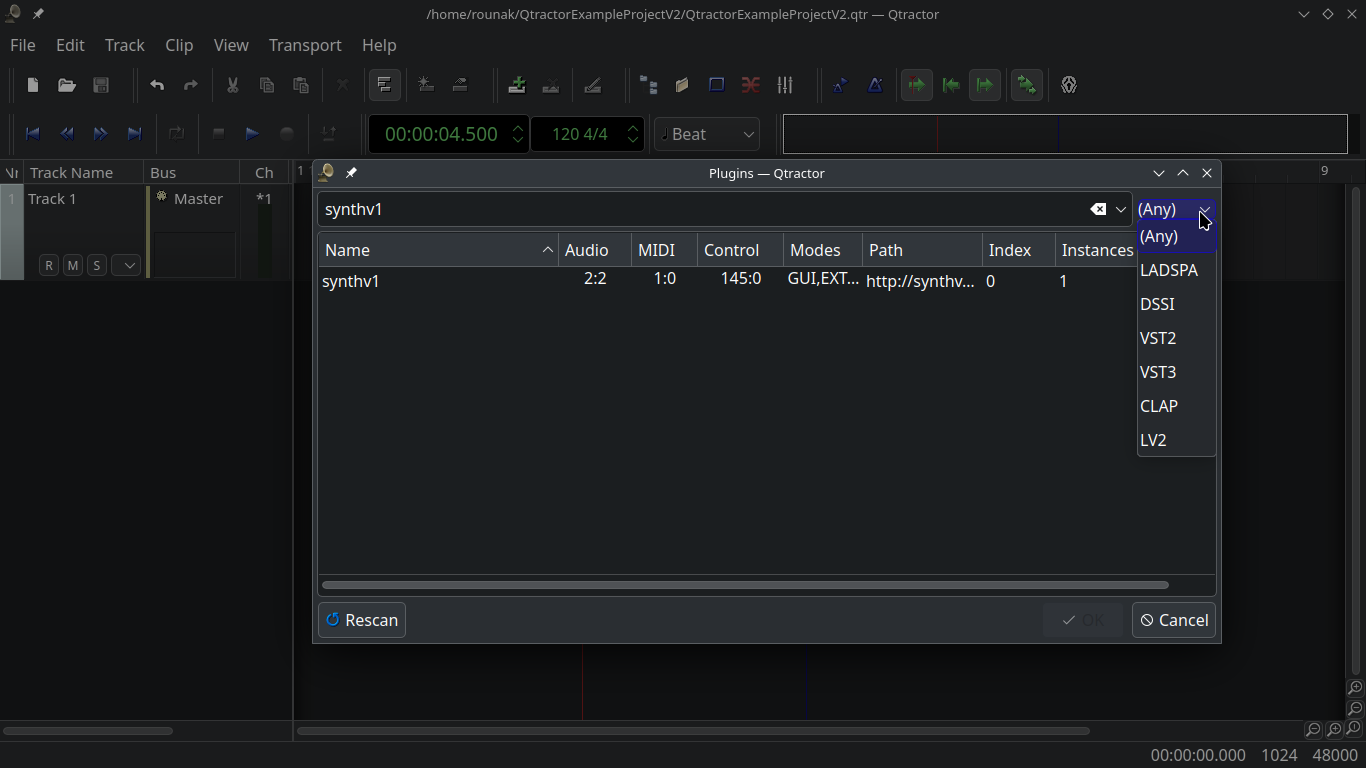Sort plugins by Audio column

coord(595,250)
